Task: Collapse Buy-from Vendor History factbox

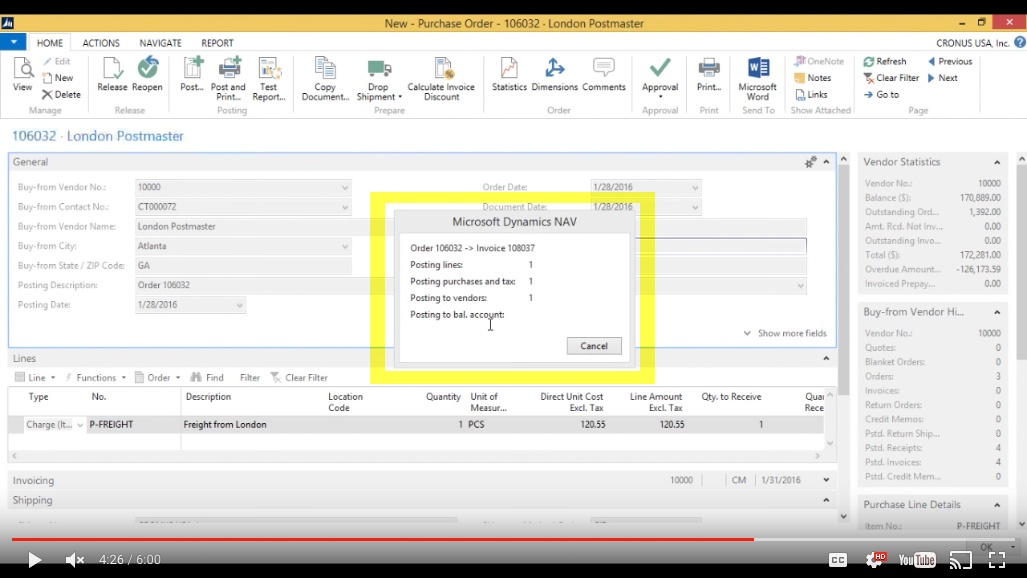Action: (997, 313)
